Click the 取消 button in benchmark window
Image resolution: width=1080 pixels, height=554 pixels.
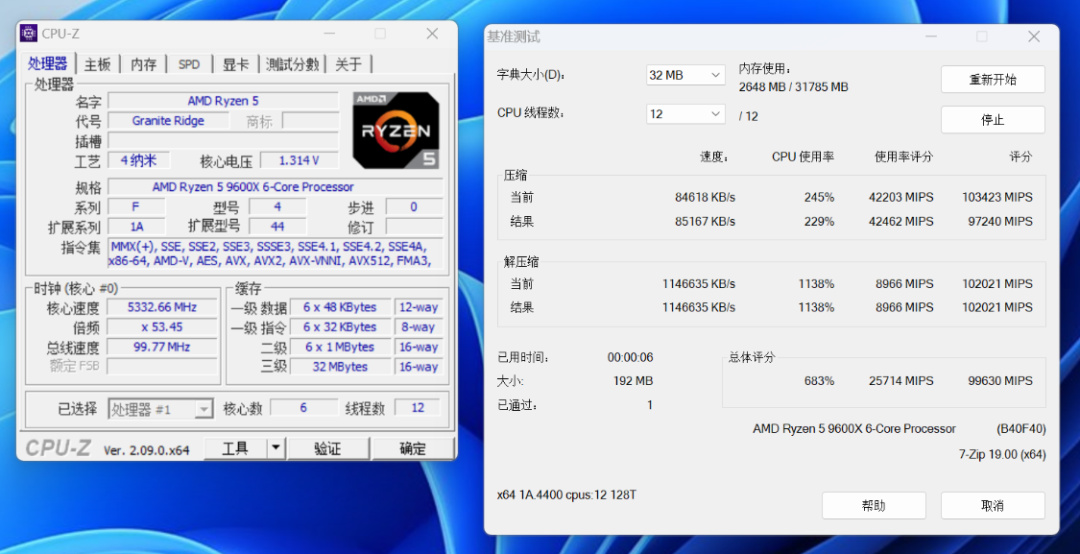(x=993, y=505)
